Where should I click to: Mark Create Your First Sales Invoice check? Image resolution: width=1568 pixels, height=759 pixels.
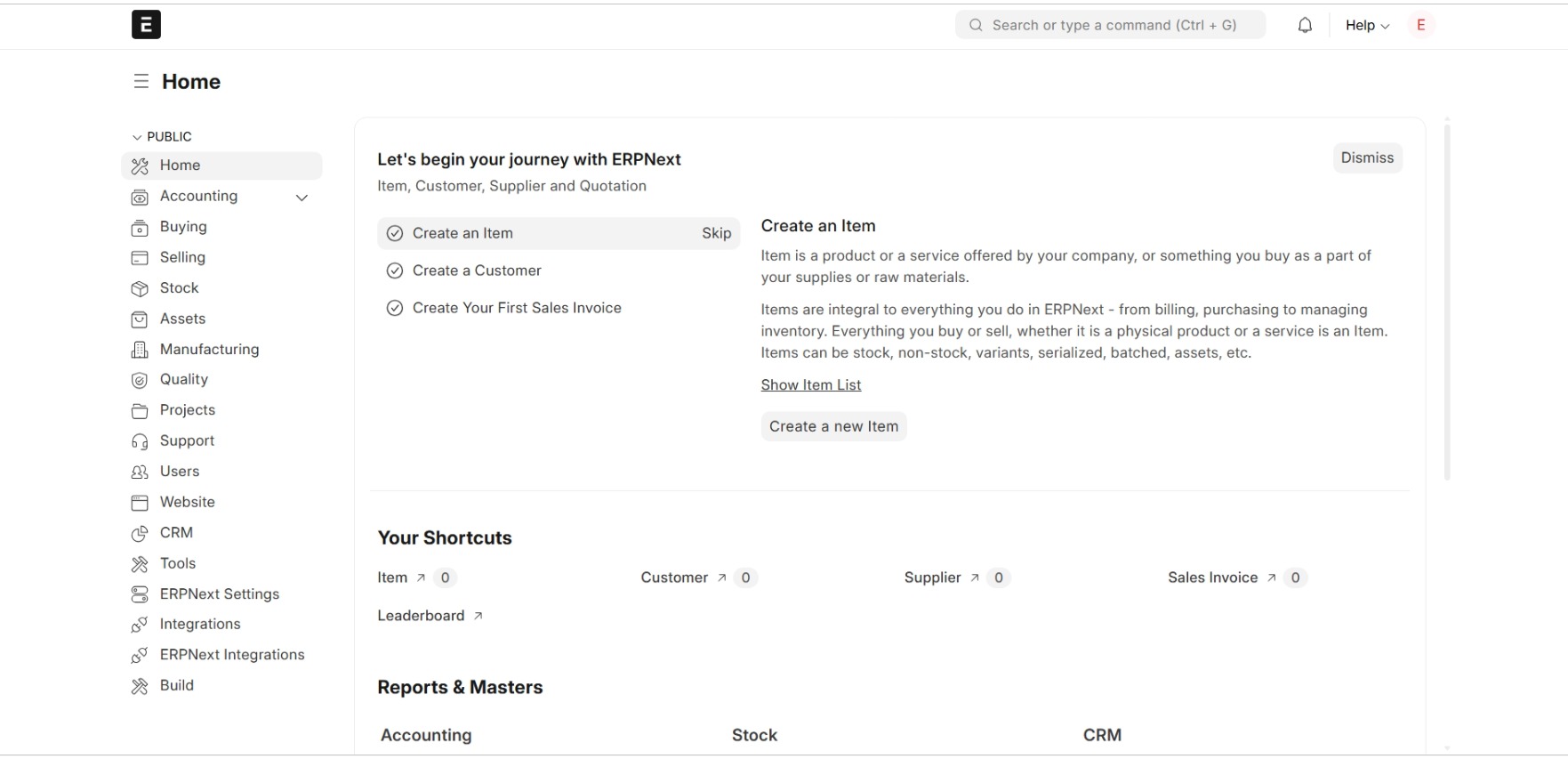point(395,308)
